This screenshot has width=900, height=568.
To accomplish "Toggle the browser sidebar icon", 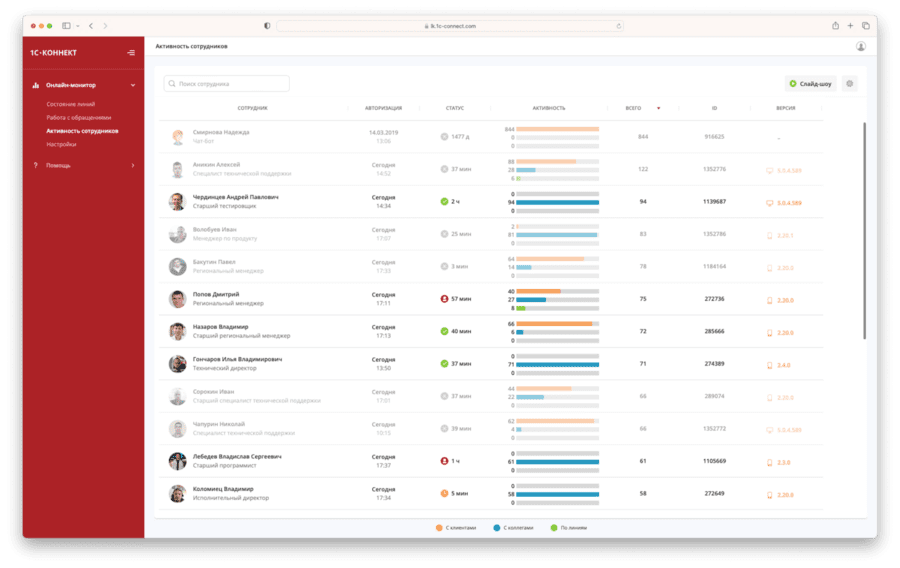I will pos(67,26).
